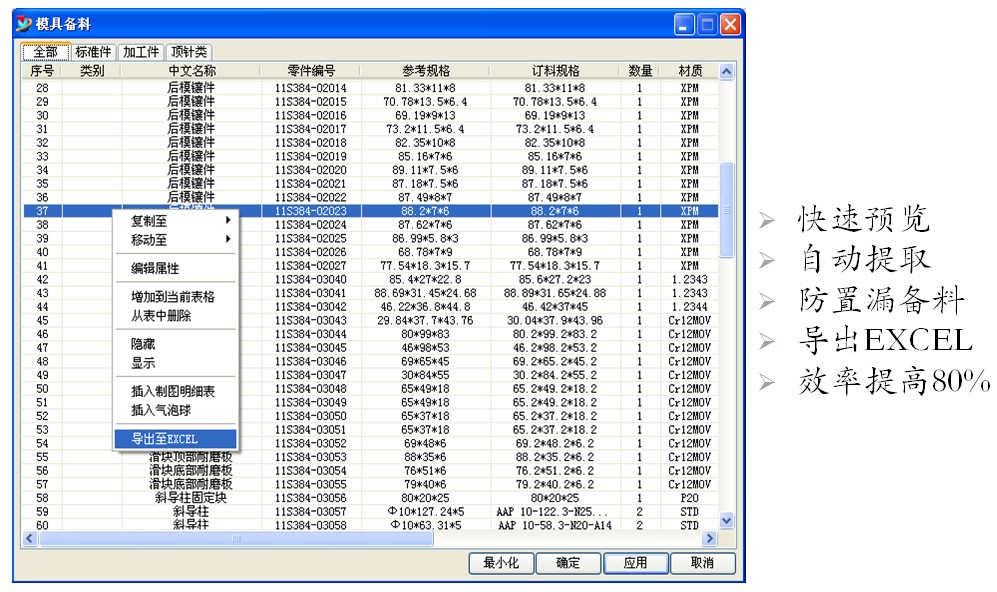Viewport: 997px width, 592px height.
Task: Click the vertical scrollbar up arrow
Action: point(727,71)
